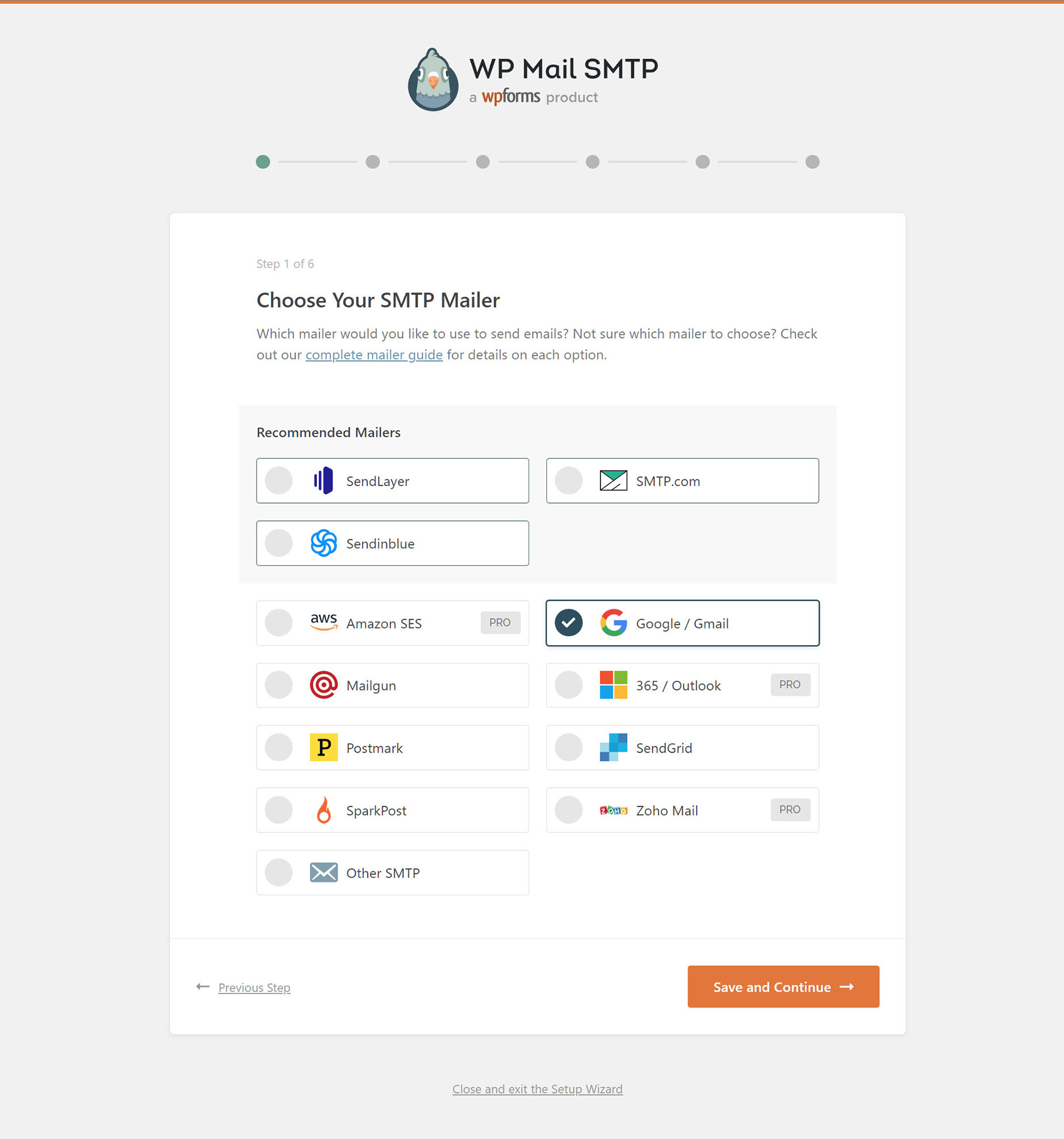Click the fifth progress step dot
Viewport: 1064px width, 1139px height.
pyautogui.click(x=702, y=162)
